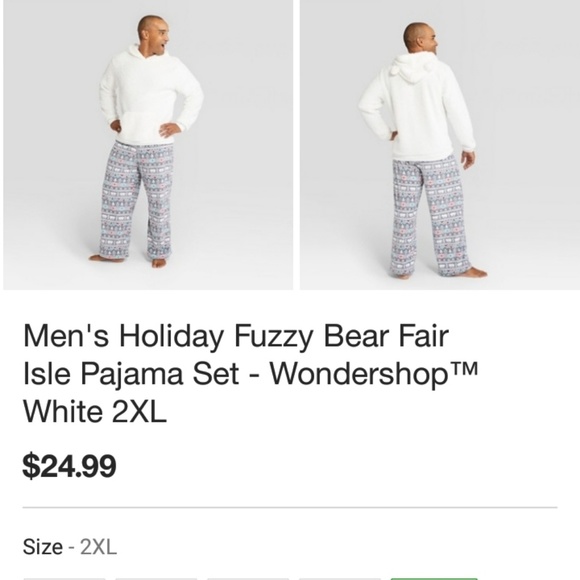This screenshot has height=580, width=580.
Task: Click the selected 2XL size value text
Action: click(99, 547)
